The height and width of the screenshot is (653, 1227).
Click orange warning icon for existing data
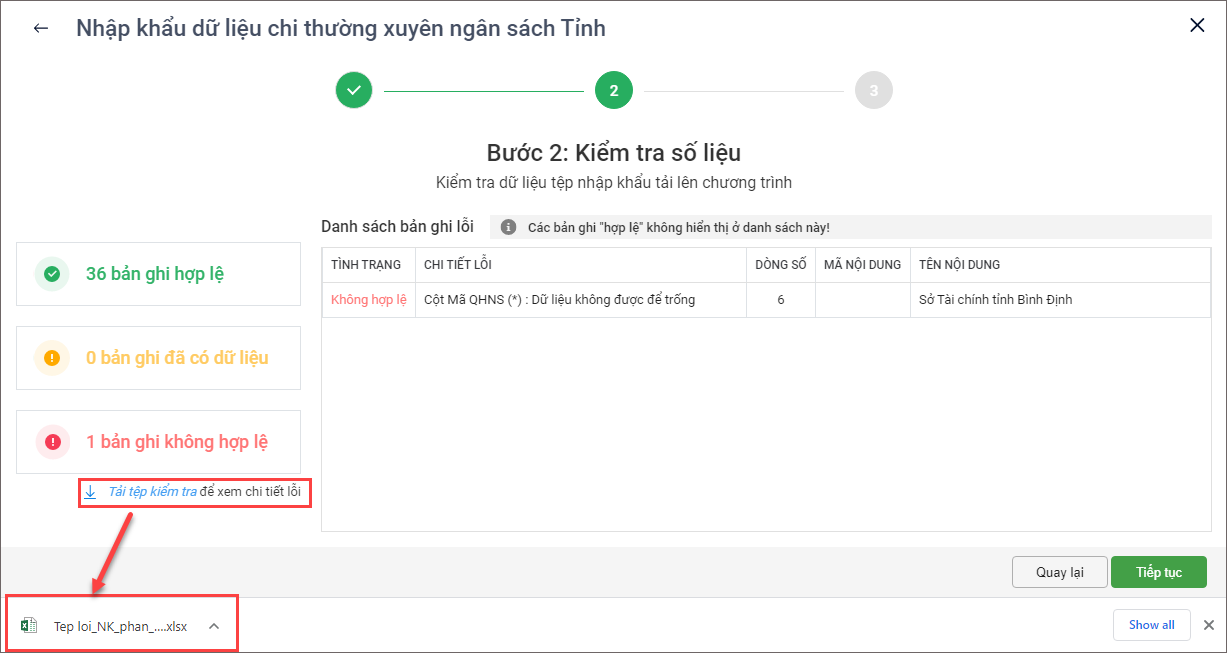[x=52, y=358]
